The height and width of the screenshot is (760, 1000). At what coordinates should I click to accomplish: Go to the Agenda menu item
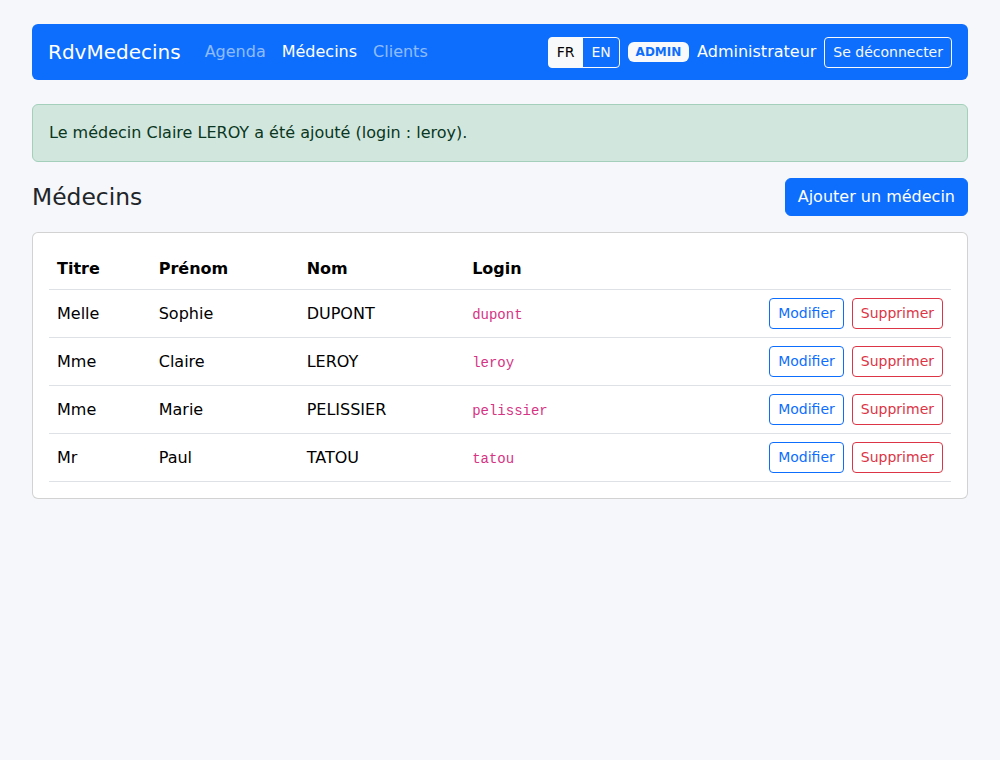pos(235,52)
